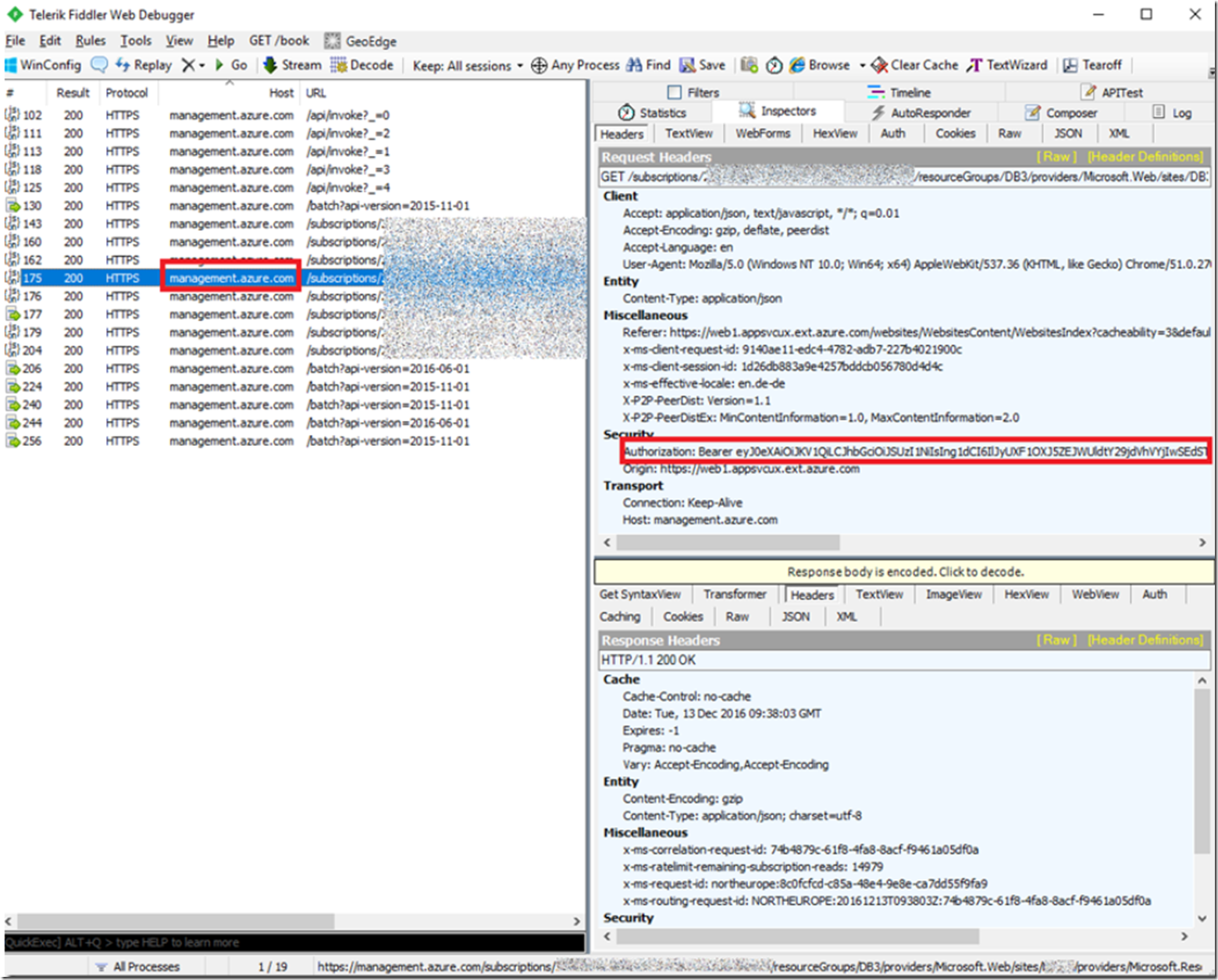
Task: Click the Clear Cache icon
Action: click(880, 66)
